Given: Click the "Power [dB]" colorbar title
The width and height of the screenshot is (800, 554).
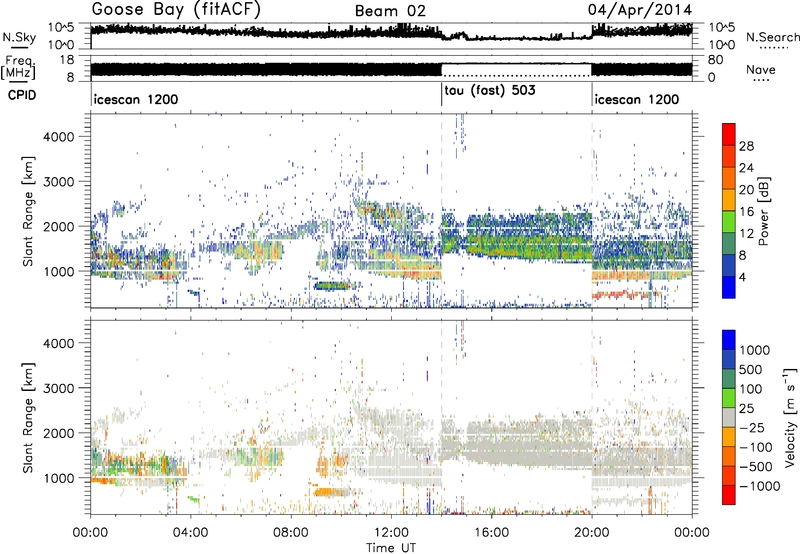Looking at the screenshot, I should coord(764,211).
